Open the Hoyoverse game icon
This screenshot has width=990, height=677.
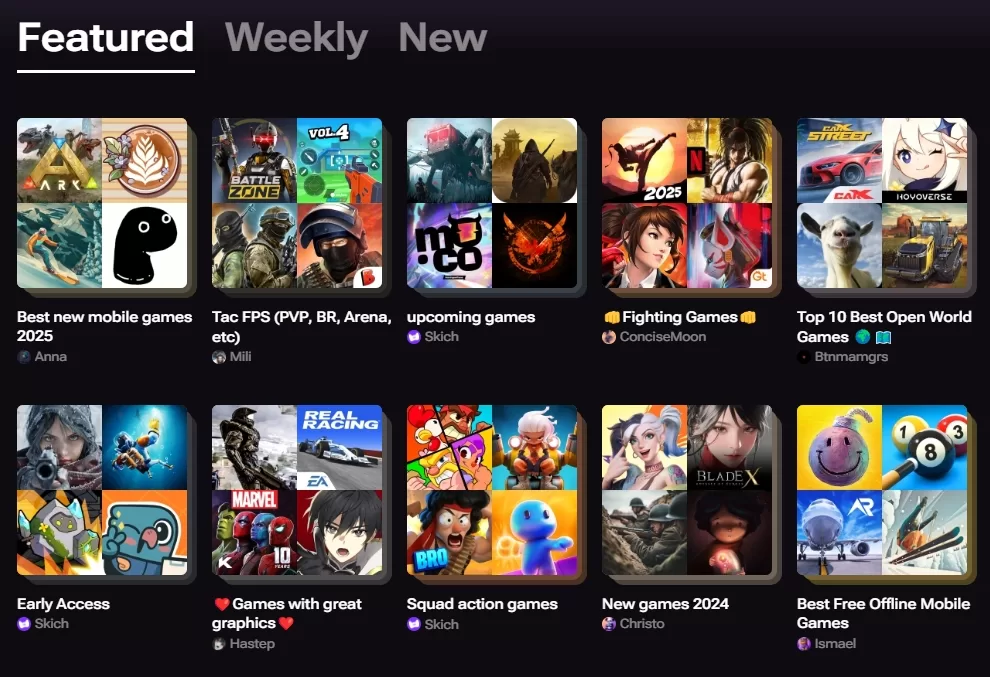(924, 160)
